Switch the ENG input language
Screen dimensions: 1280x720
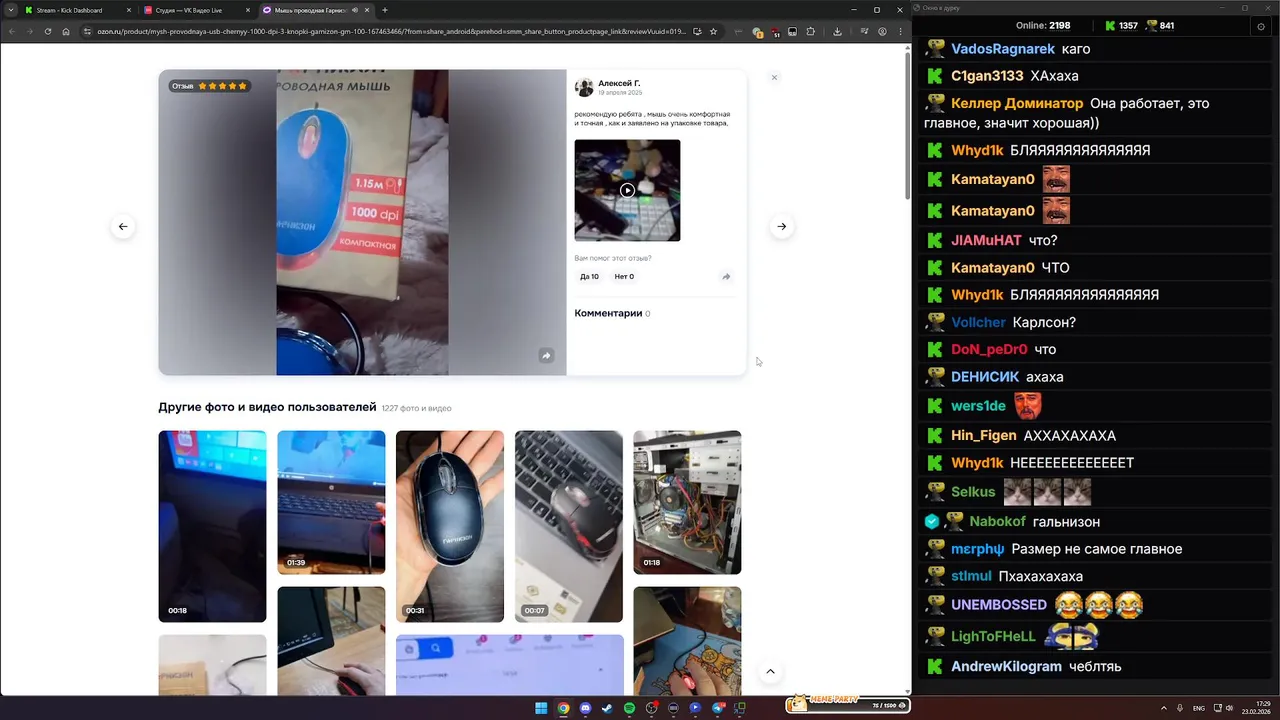point(1199,708)
